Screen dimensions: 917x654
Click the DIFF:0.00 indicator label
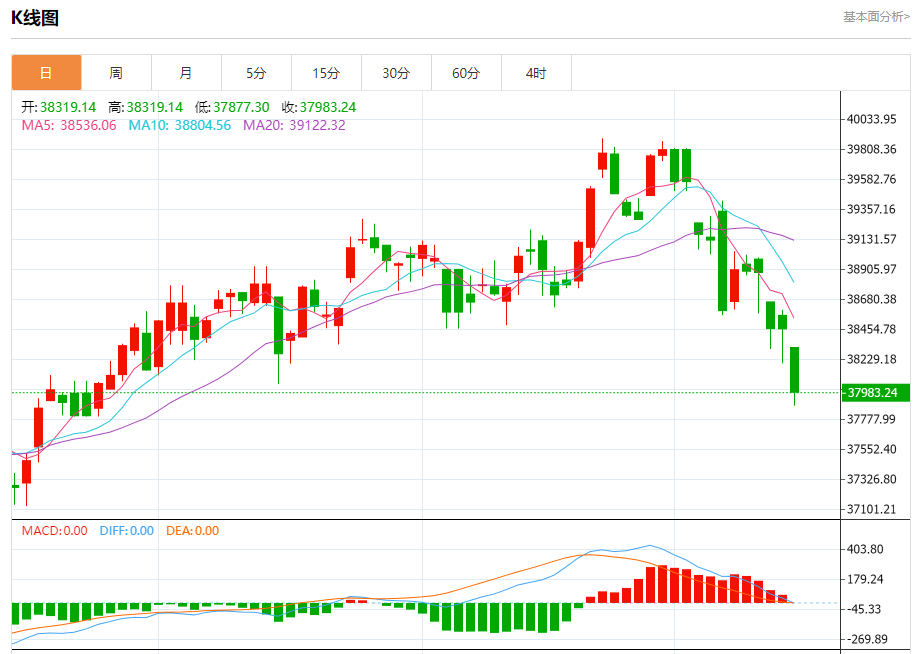126,531
